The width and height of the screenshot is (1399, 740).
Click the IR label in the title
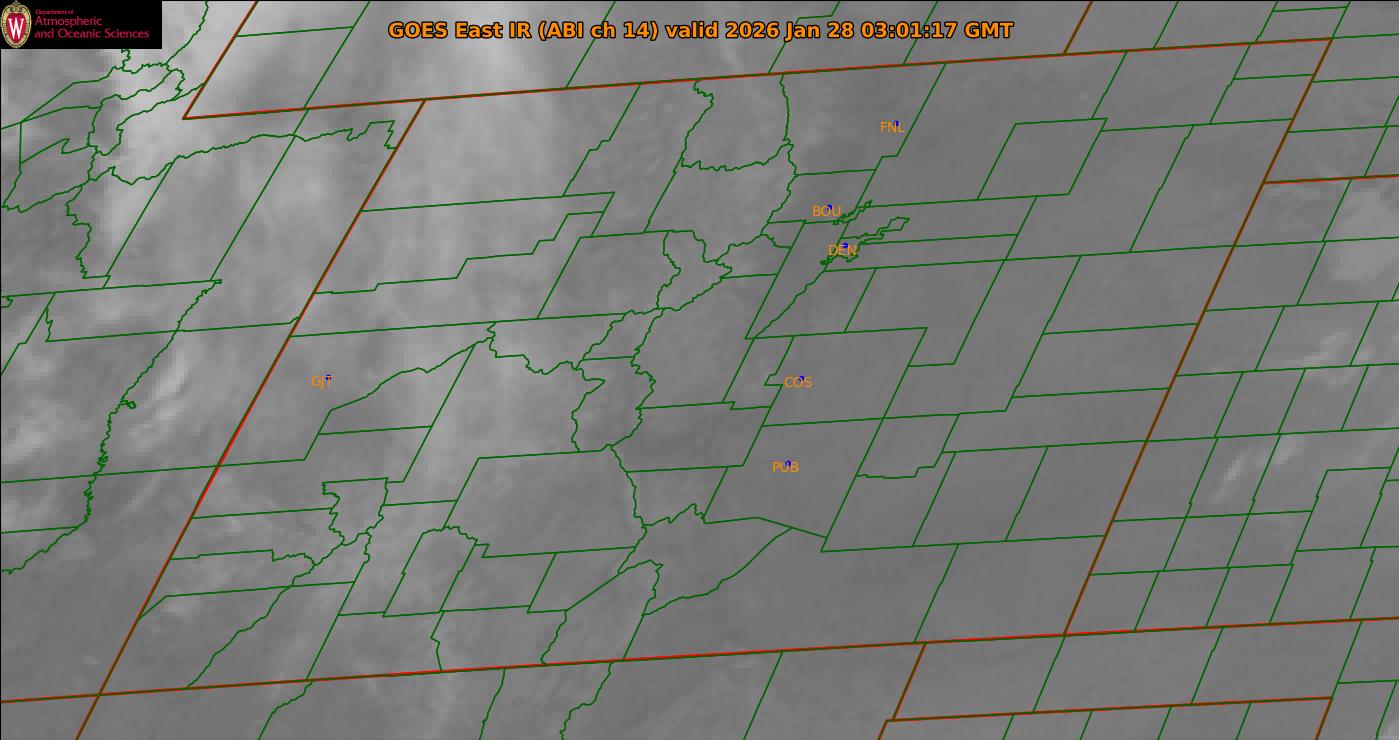click(521, 30)
